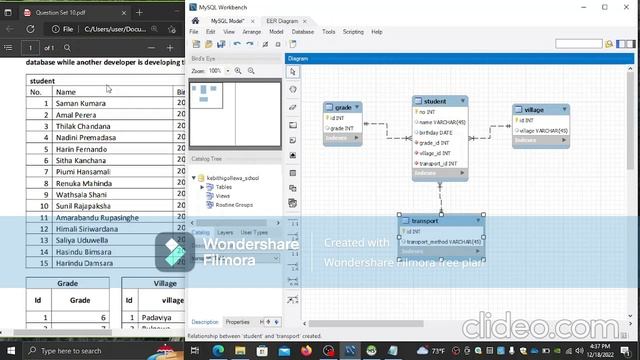Screen dimensions: 640x360
Task: Collapse the grade table with header arrow
Action: (x=357, y=107)
